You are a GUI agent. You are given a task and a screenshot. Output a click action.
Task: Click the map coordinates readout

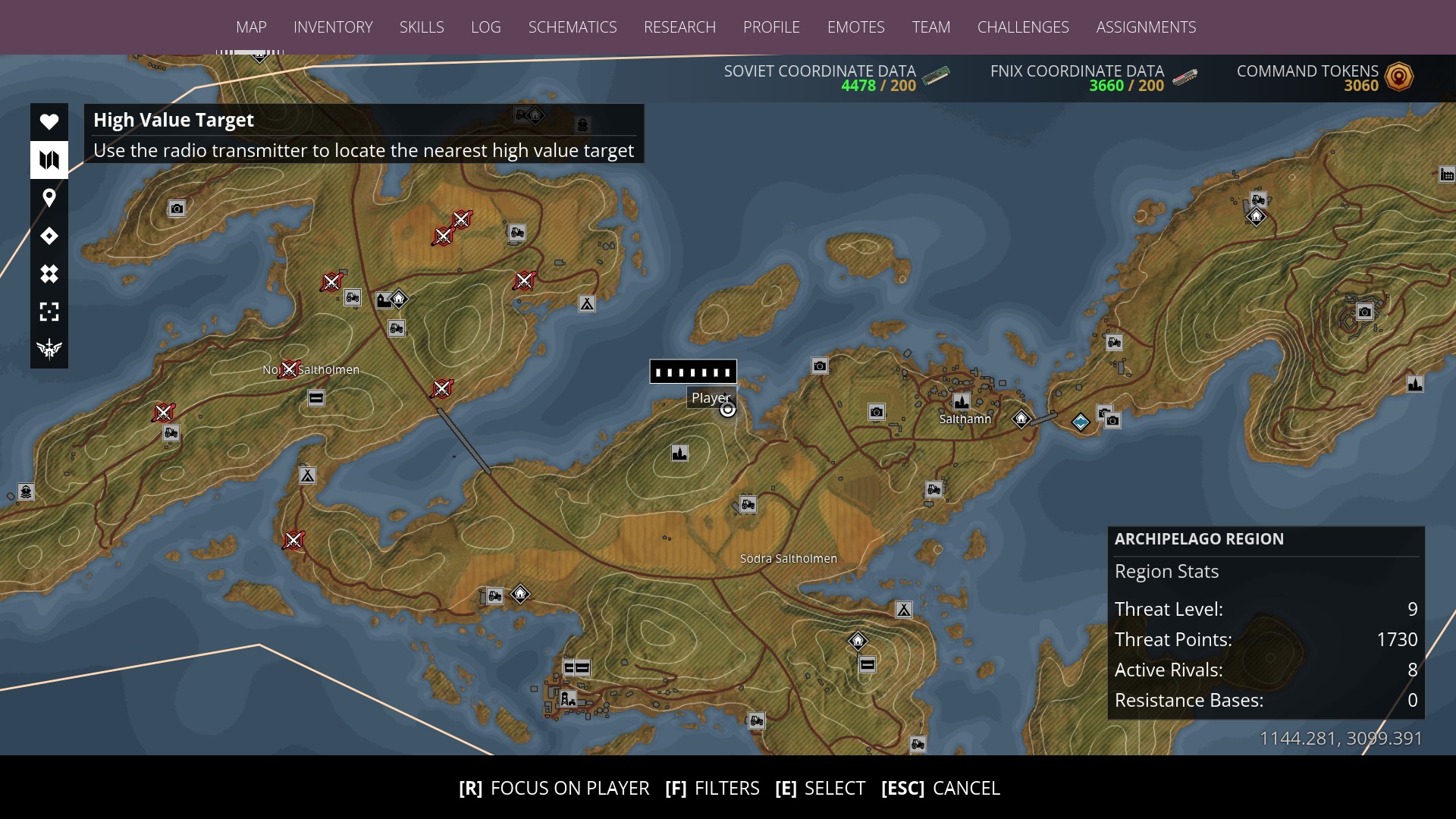tap(1341, 739)
